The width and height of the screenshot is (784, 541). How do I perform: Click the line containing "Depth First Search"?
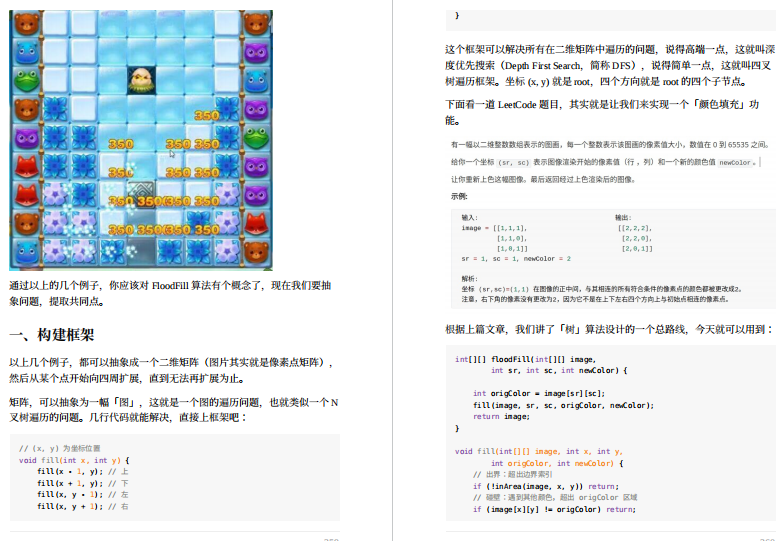coord(608,66)
